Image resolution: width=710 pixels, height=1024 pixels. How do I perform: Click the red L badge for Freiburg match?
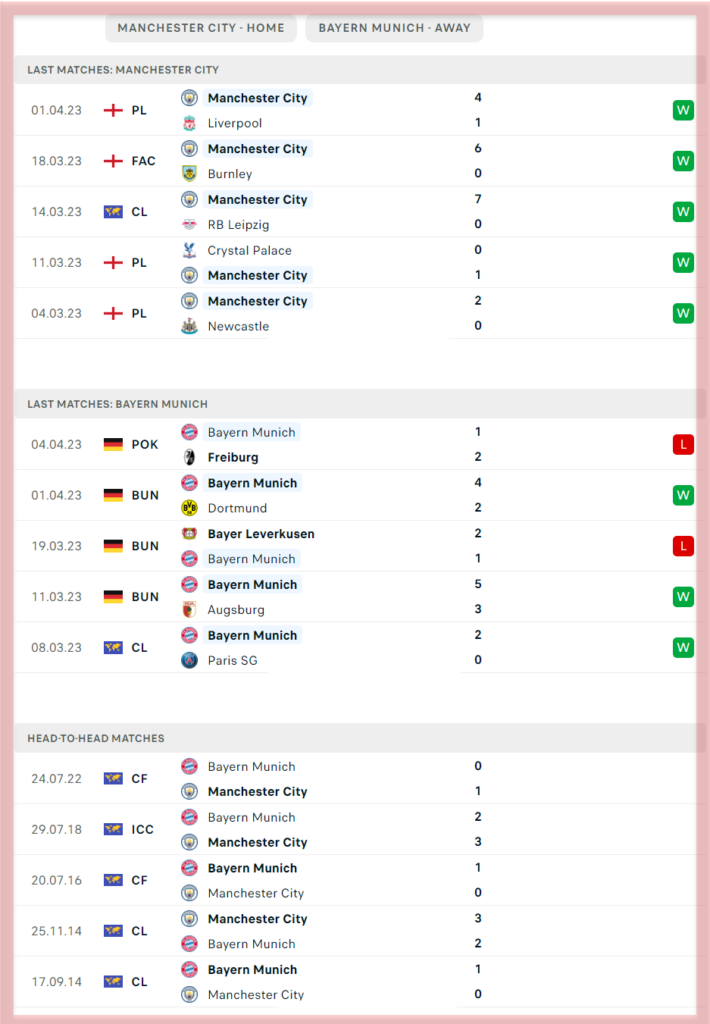(x=683, y=445)
